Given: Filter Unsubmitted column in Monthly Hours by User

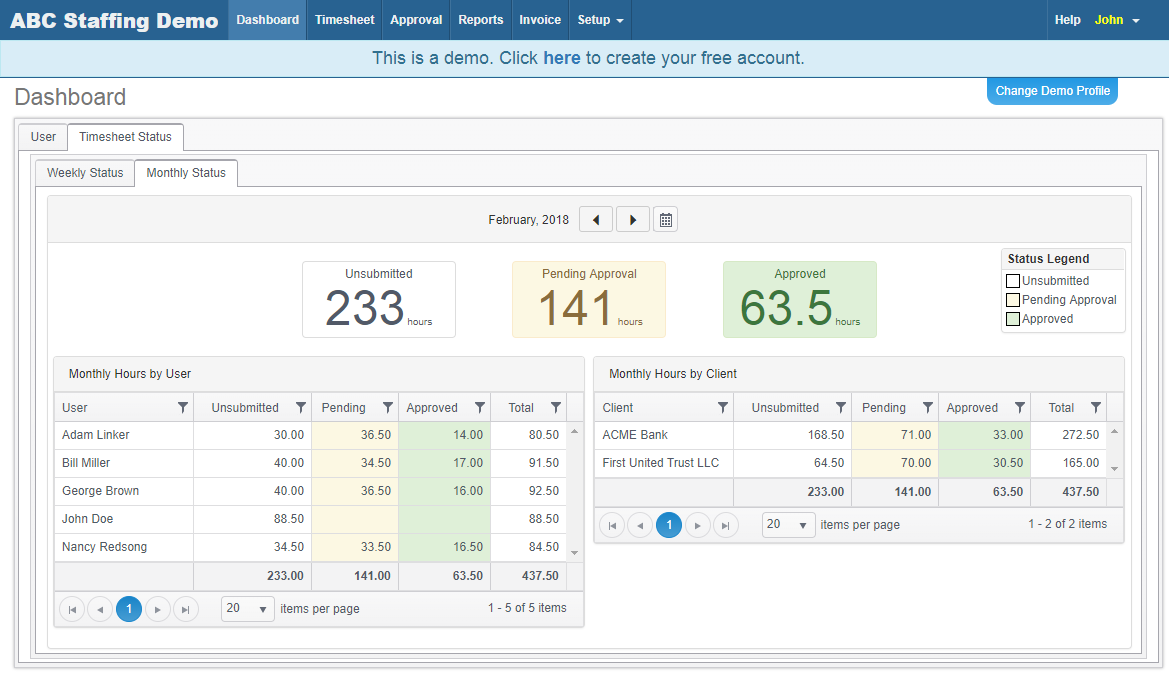Looking at the screenshot, I should pos(300,407).
